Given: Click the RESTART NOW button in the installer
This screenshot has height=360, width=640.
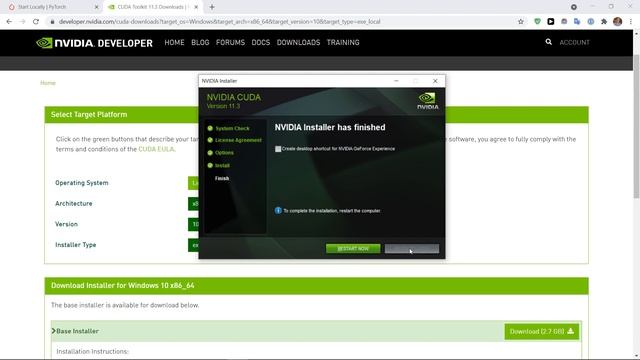Looking at the screenshot, I should coord(353,248).
